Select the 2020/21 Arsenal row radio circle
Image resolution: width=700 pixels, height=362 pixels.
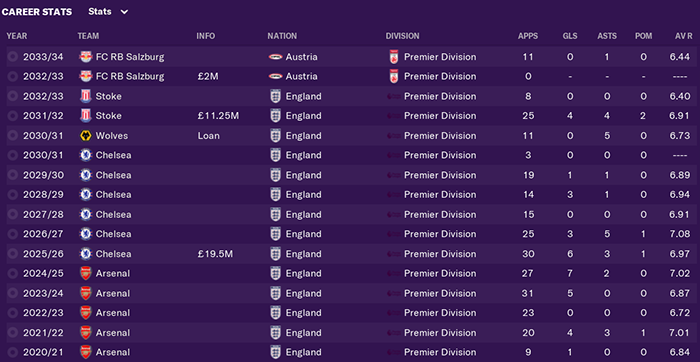pos(12,352)
